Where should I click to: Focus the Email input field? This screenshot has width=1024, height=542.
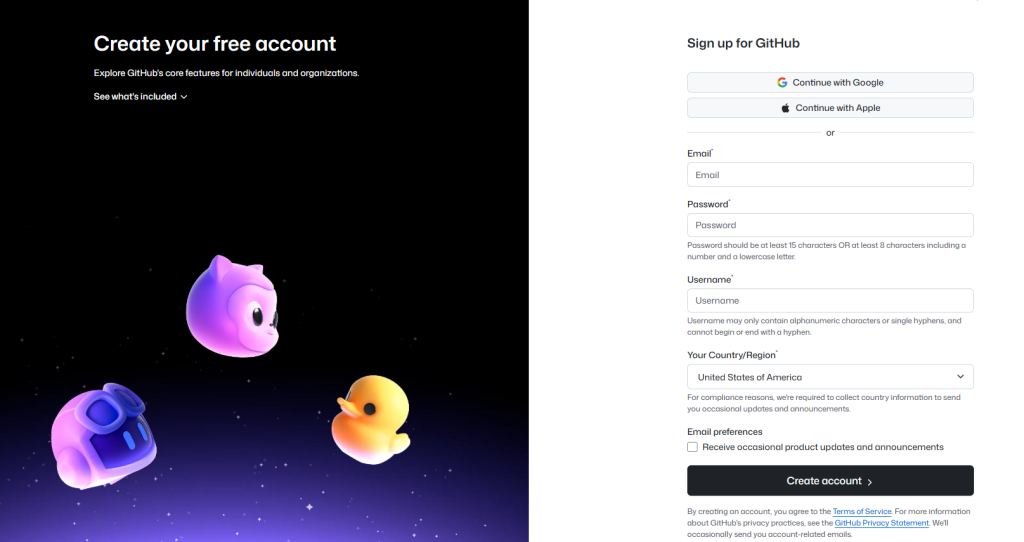coord(830,175)
